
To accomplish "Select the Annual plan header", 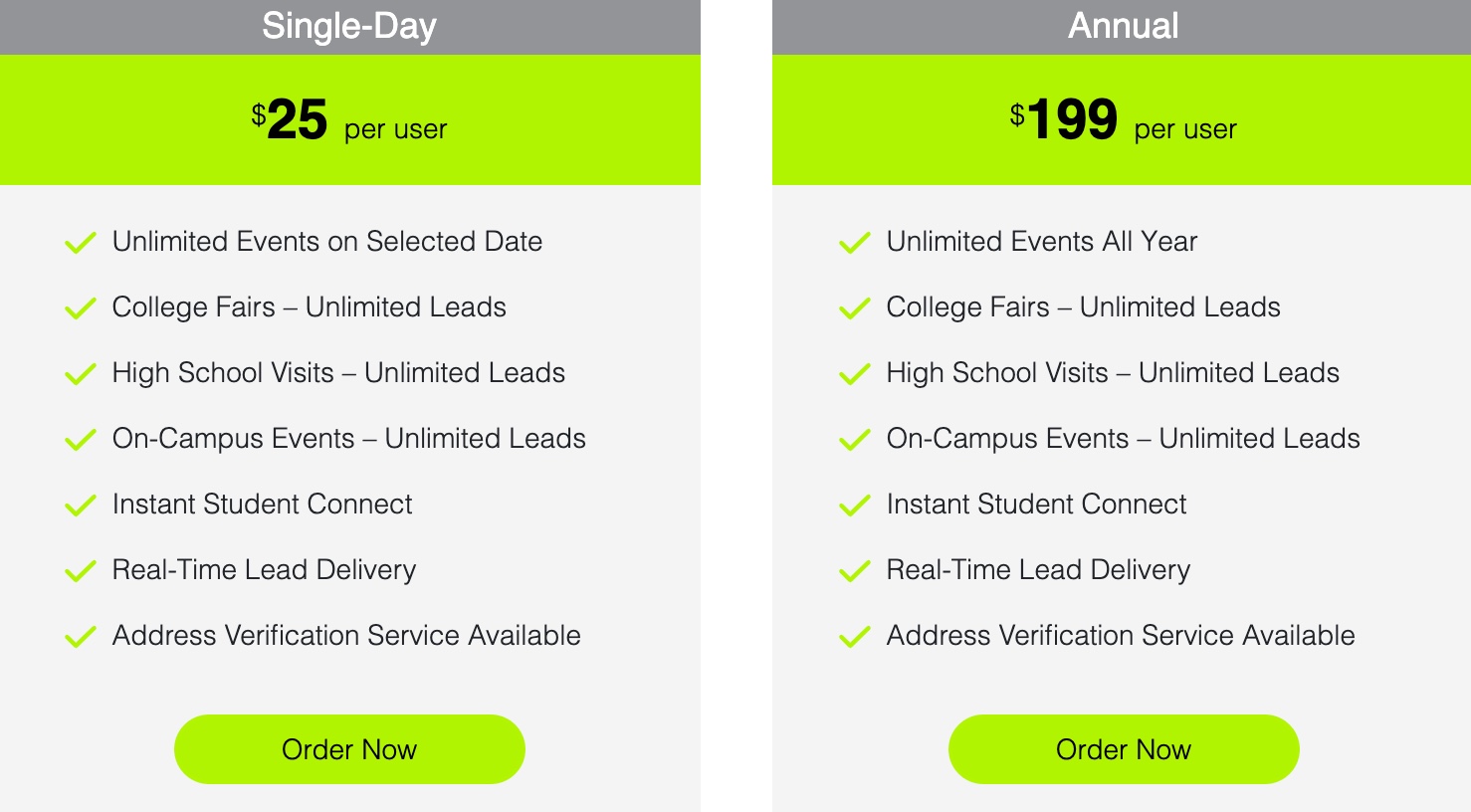I will pos(1122,27).
